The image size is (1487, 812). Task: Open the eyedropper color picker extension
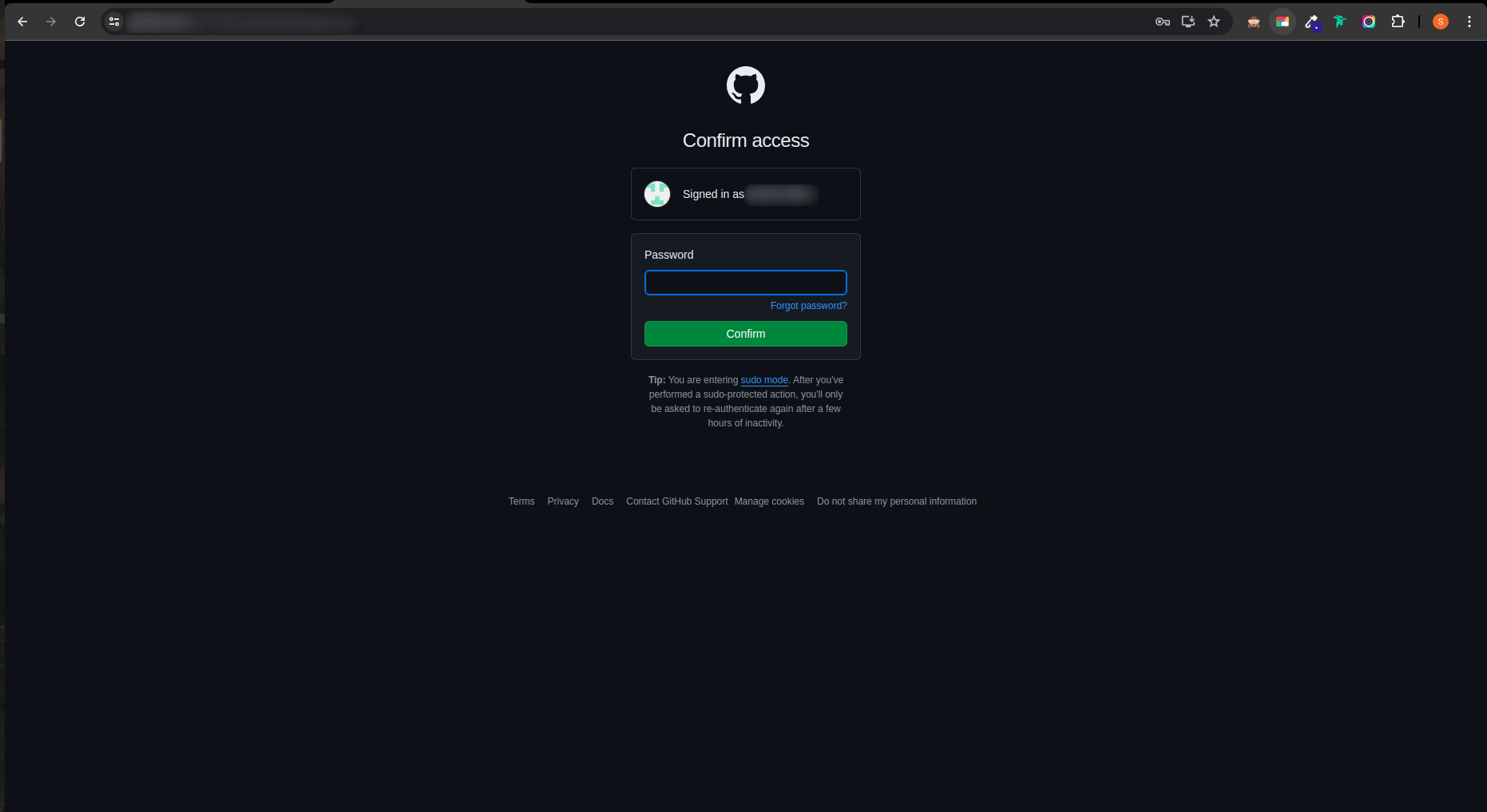(x=1311, y=22)
